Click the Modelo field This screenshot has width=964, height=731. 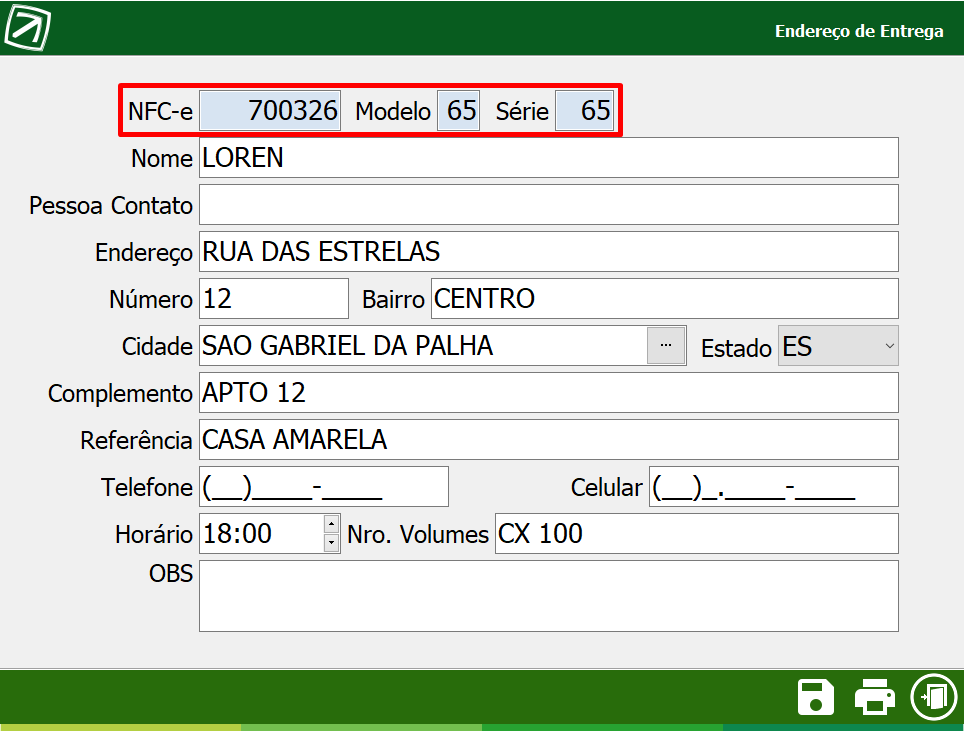pyautogui.click(x=459, y=111)
